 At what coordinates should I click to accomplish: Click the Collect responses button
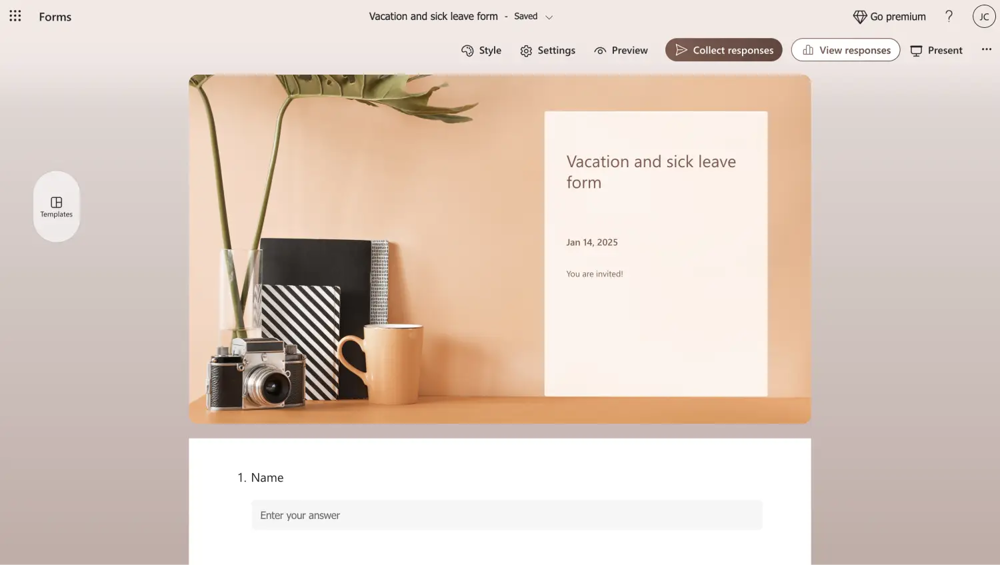pos(724,50)
